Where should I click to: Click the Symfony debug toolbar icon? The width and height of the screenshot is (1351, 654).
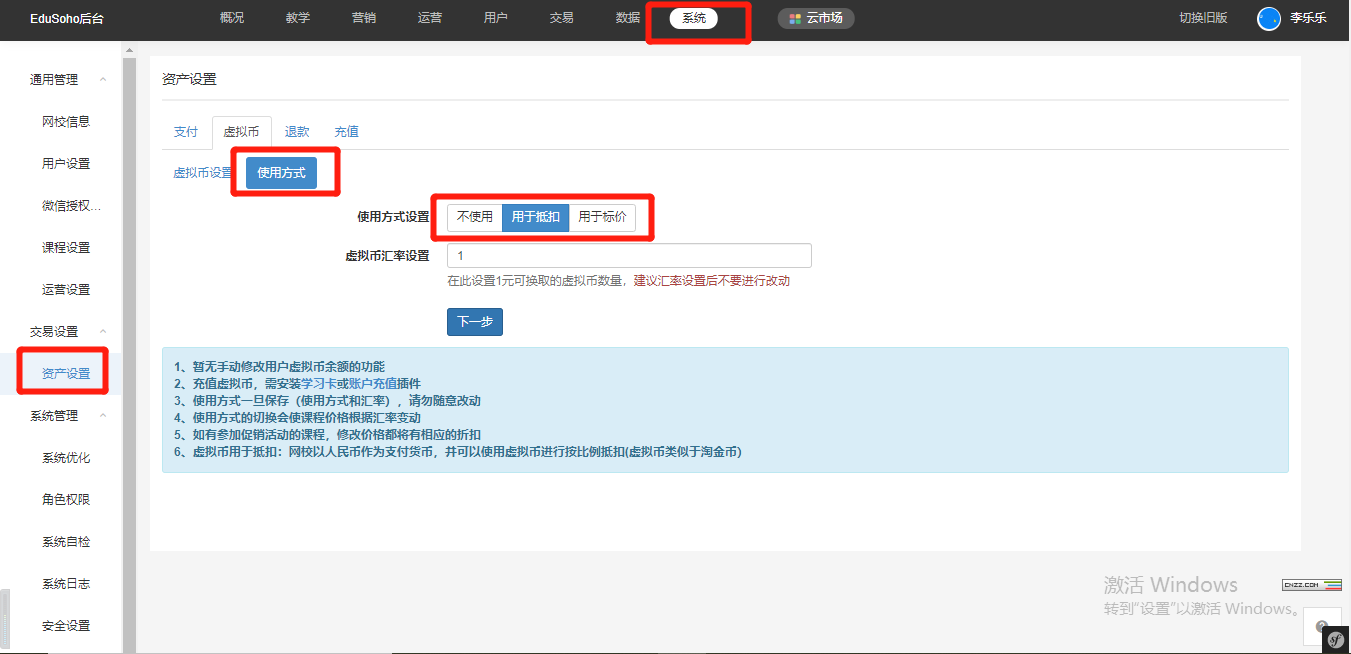pos(1335,639)
